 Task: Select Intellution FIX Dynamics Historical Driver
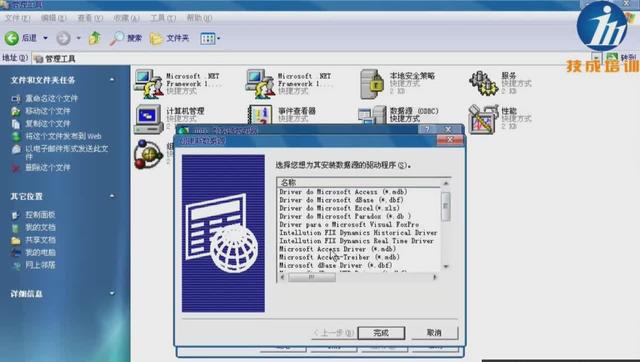358,233
